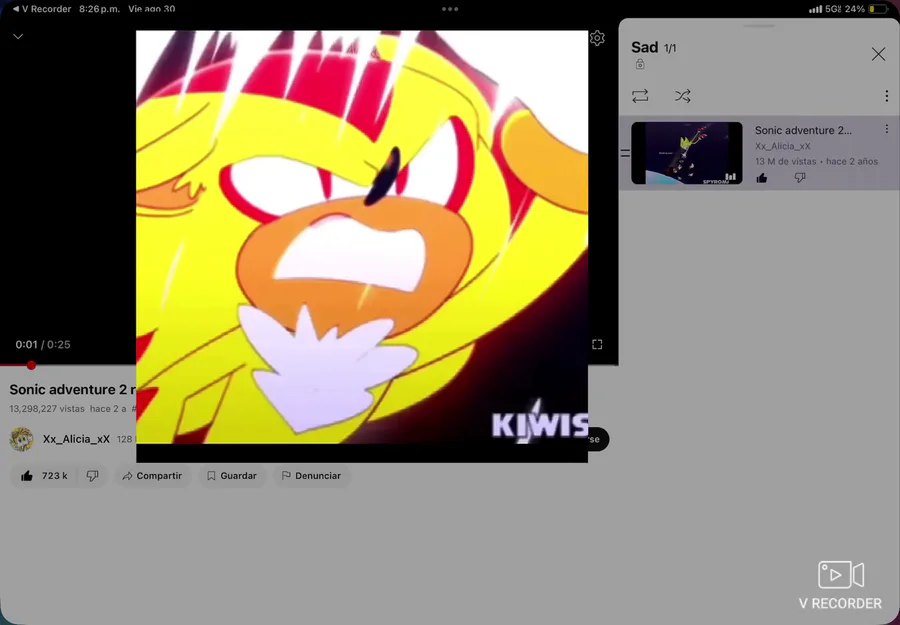Collapse the video player with the down chevron
The image size is (900, 625).
pos(18,37)
